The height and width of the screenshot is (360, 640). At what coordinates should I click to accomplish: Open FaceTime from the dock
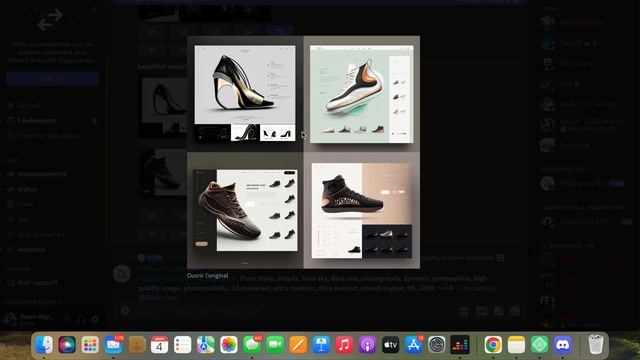275,345
